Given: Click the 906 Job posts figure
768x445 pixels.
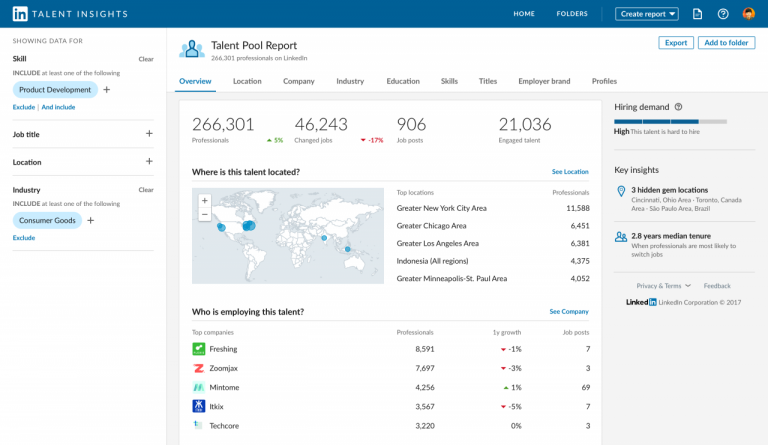Looking at the screenshot, I should click(411, 124).
